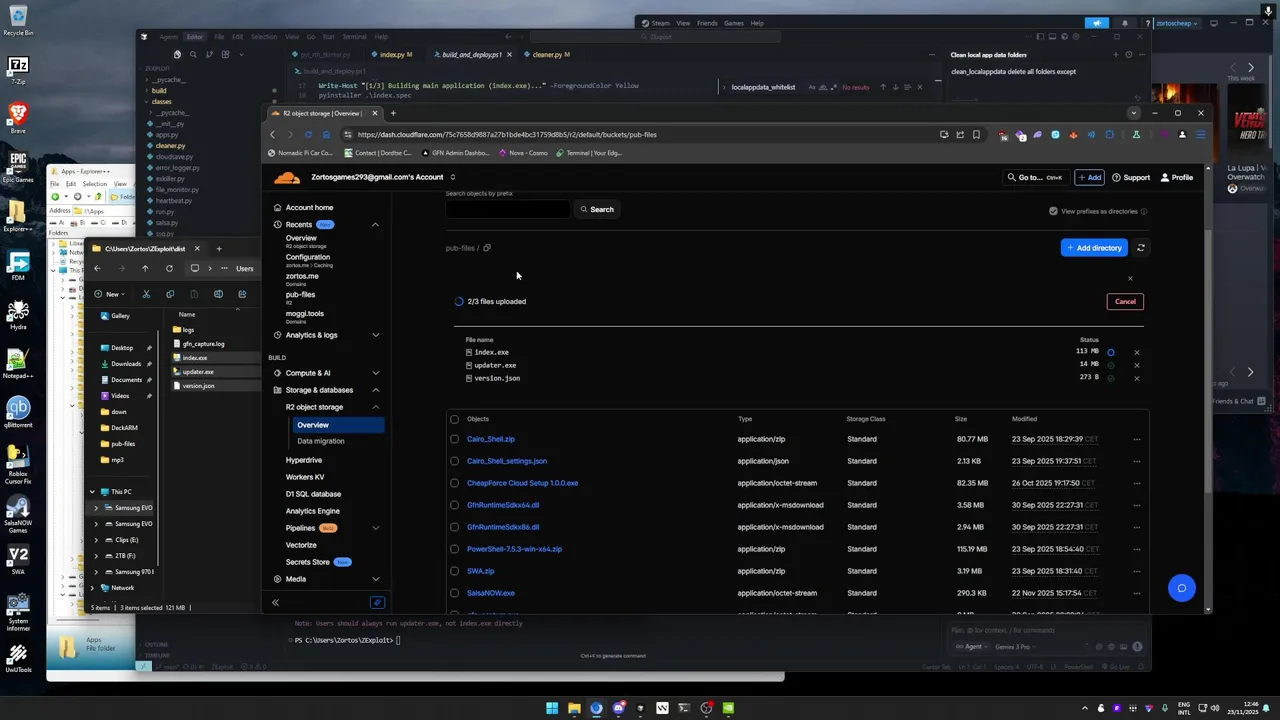1280x720 pixels.
Task: Go to Account home
Action: (309, 208)
